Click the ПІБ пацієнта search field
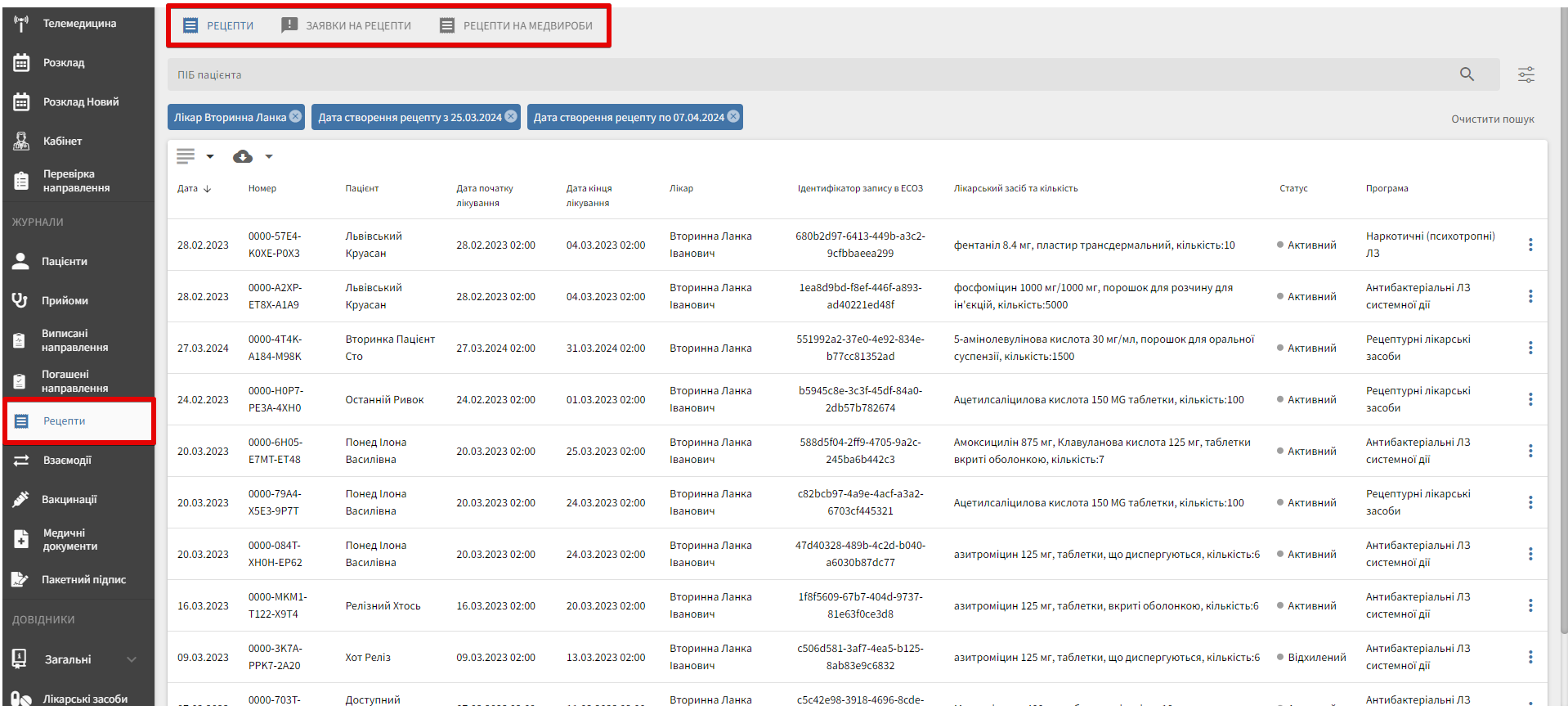Screen dimensions: 1568x706 [x=809, y=74]
